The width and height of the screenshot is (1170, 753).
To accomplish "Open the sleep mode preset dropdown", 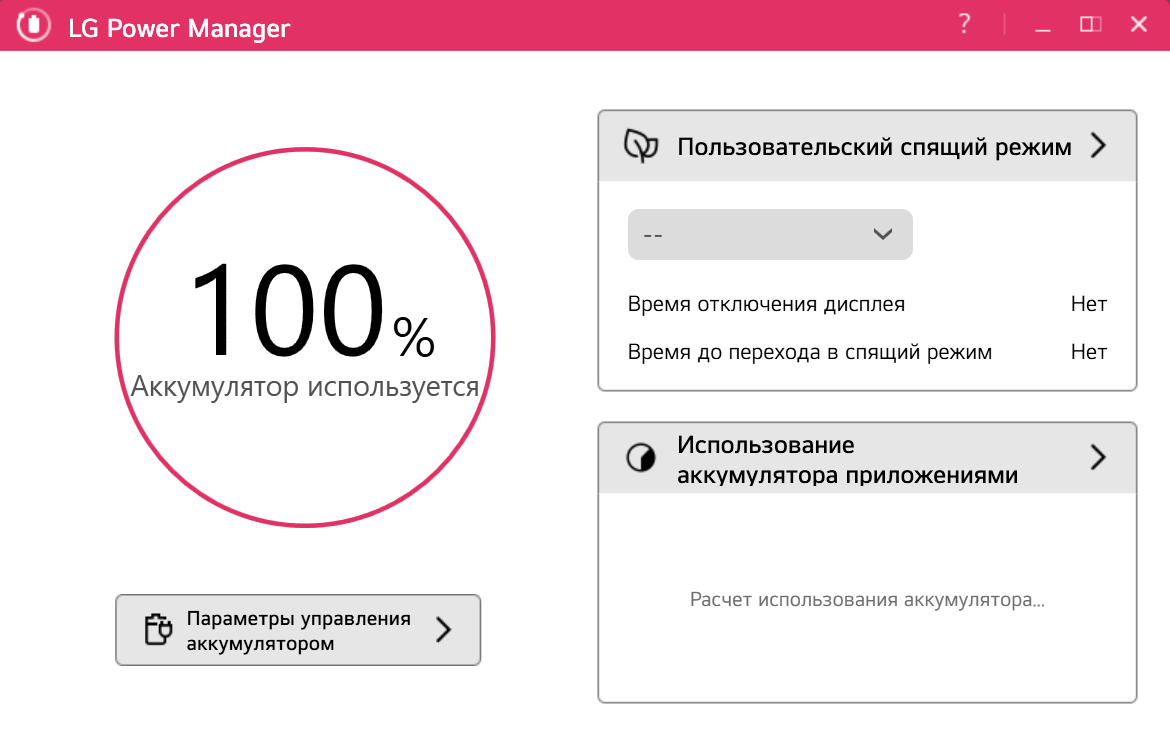I will (770, 235).
